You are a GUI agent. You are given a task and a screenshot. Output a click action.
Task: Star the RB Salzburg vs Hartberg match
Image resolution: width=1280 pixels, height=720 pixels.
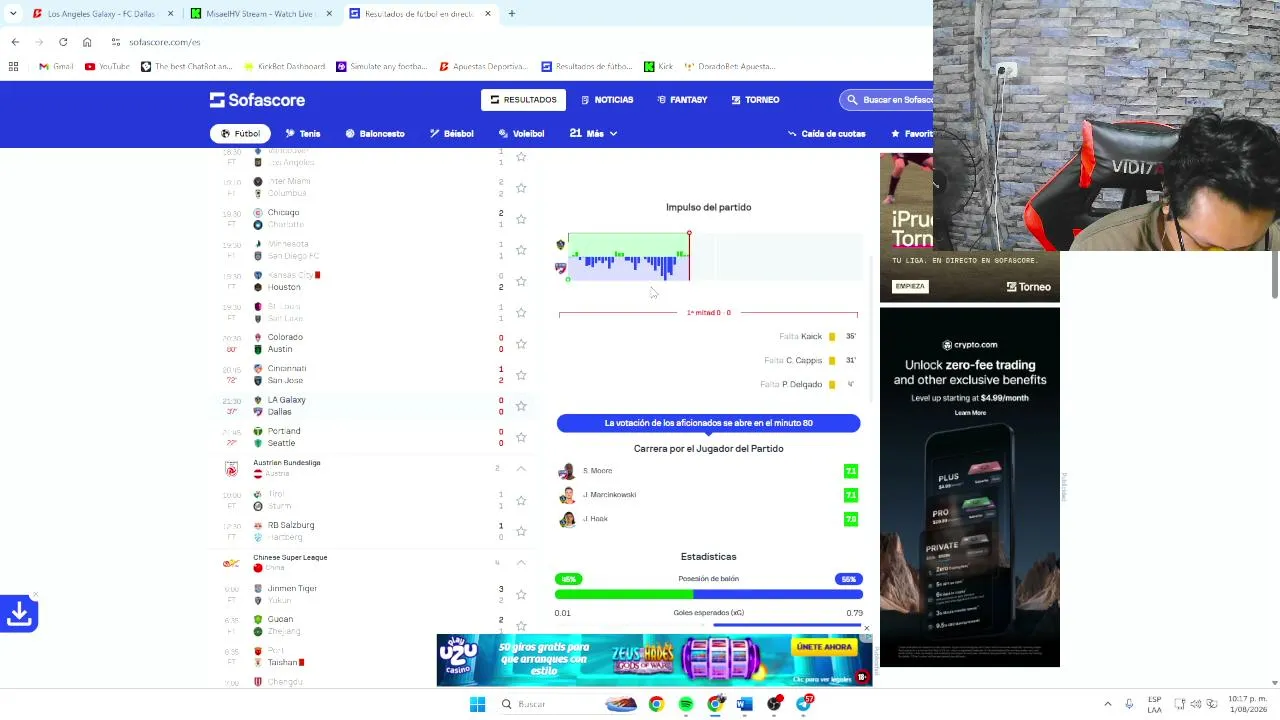[x=521, y=531]
